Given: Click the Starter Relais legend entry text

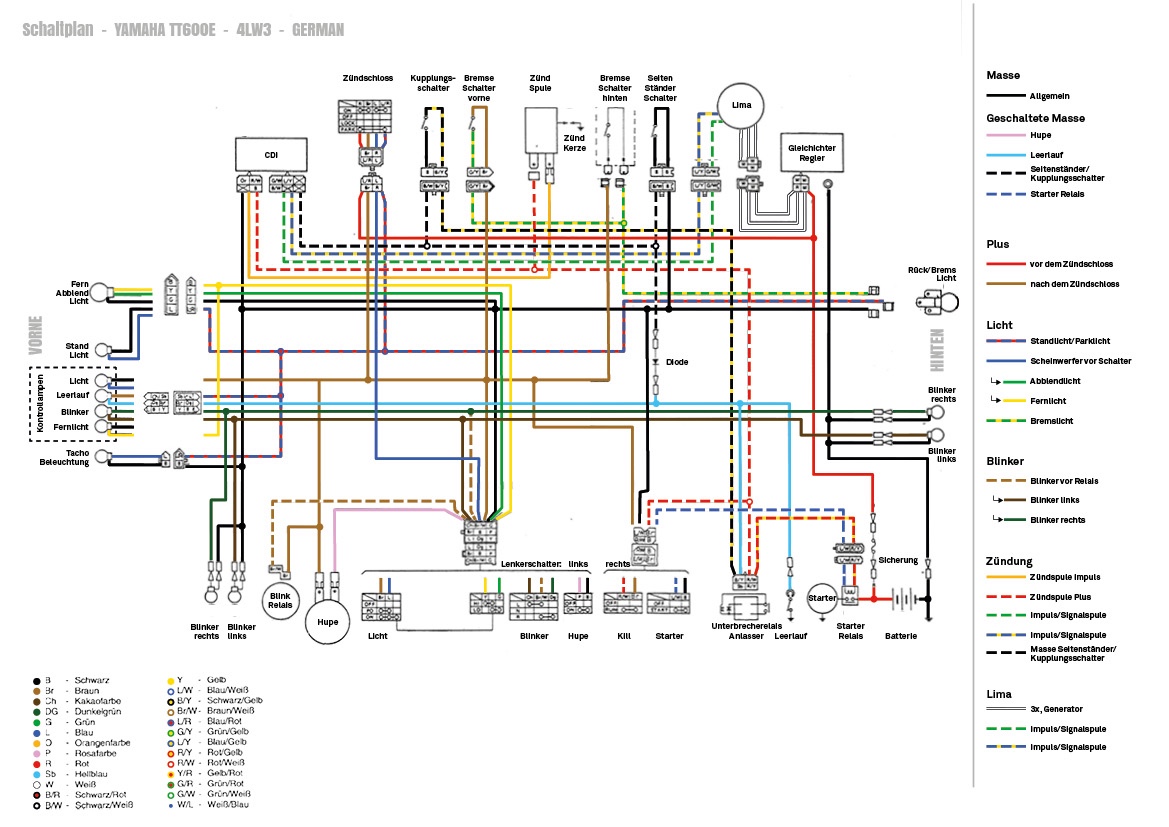Looking at the screenshot, I should tap(1057, 194).
